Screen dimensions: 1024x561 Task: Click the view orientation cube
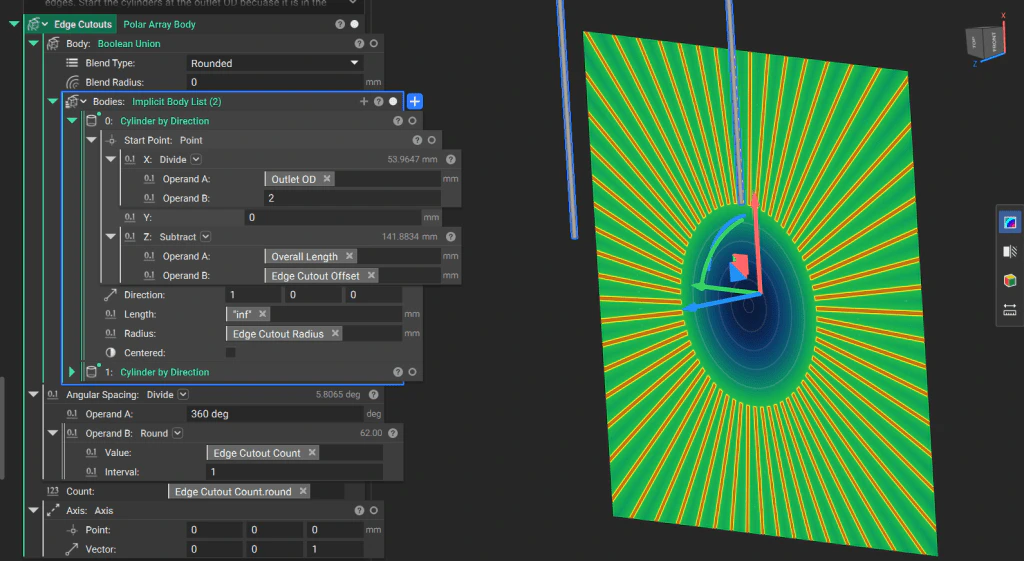coord(982,44)
